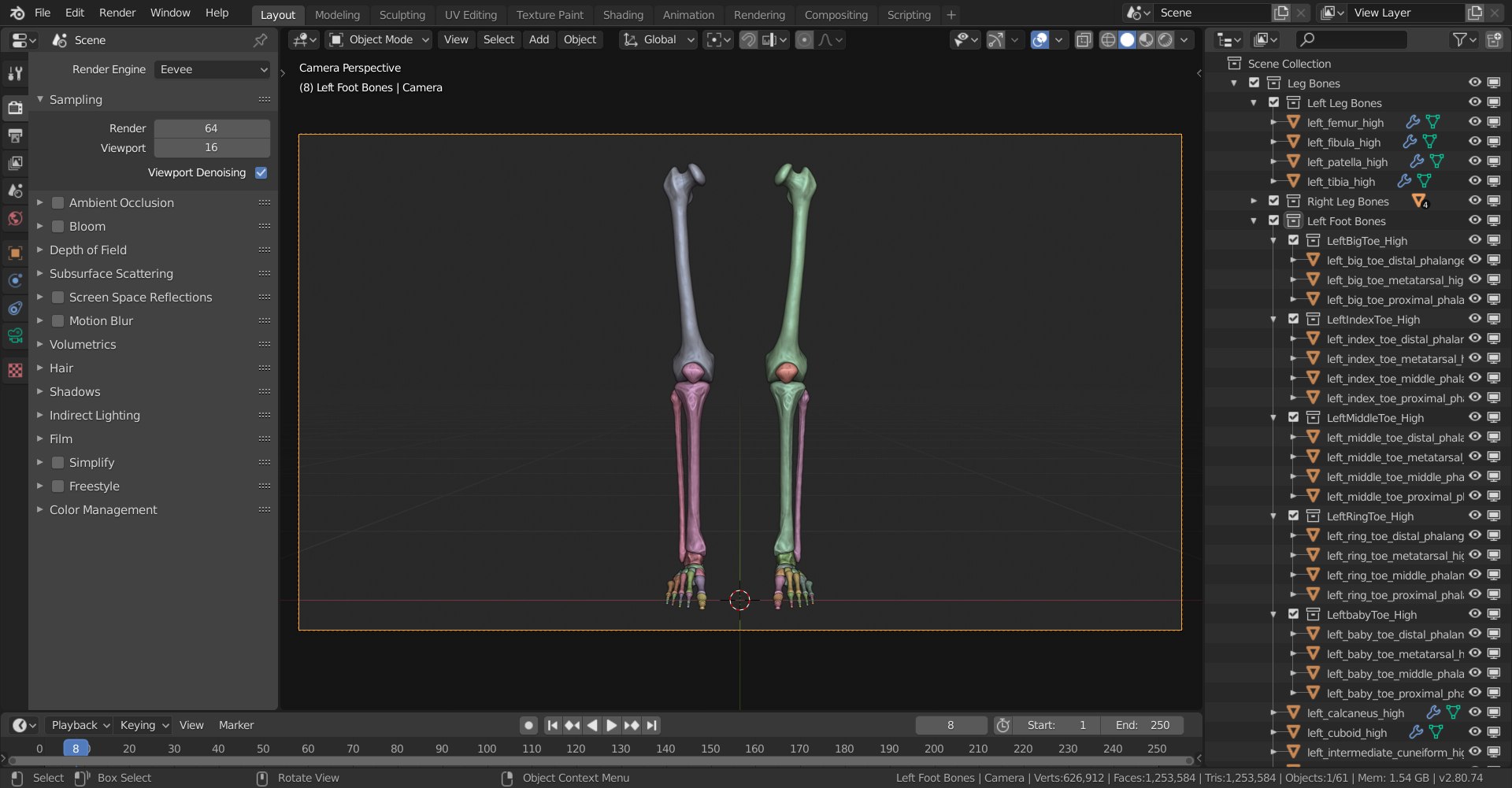Viewport: 1512px width, 788px height.
Task: Click modifier wrench icon on left_calcaneus_high
Action: pos(1433,712)
